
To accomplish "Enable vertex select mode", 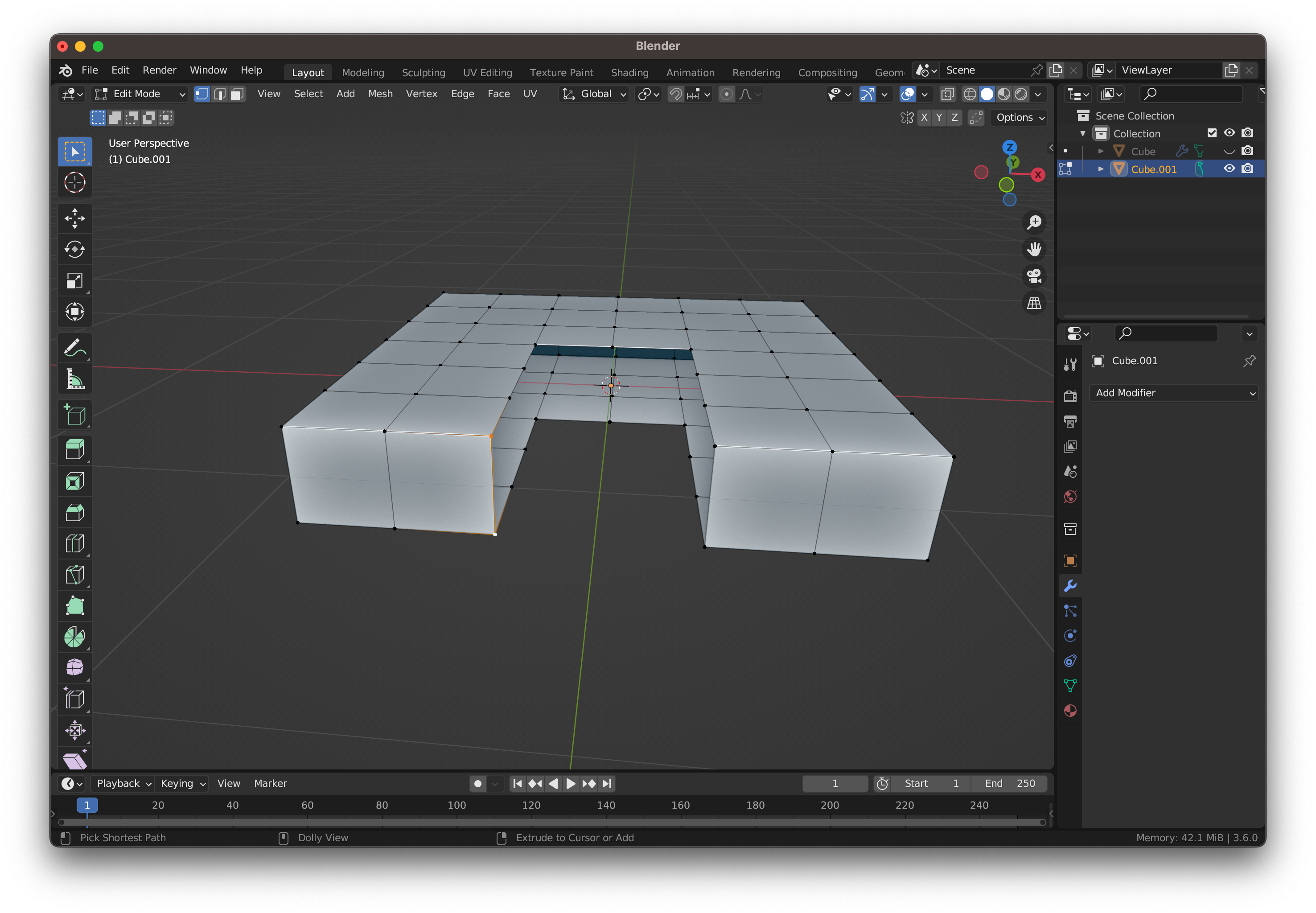I will point(202,94).
